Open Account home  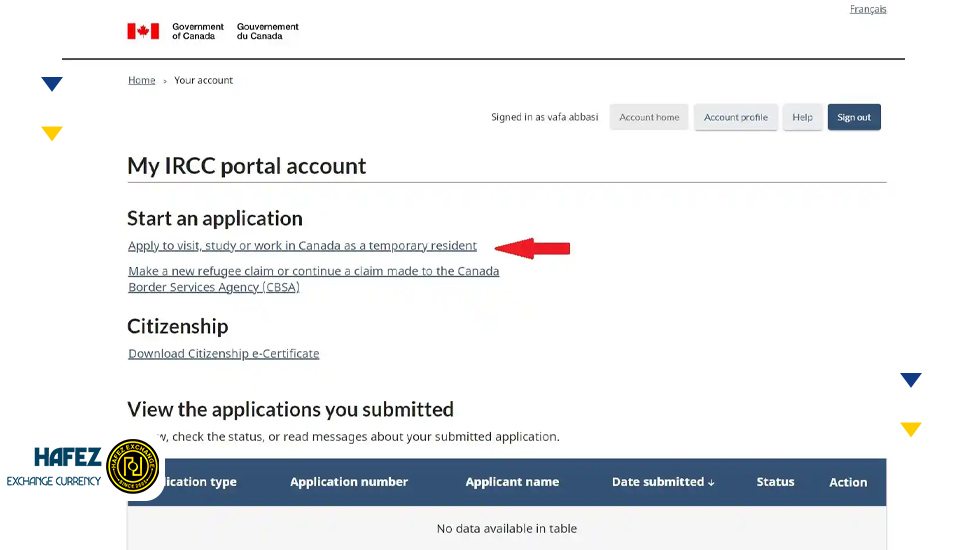[x=649, y=117]
